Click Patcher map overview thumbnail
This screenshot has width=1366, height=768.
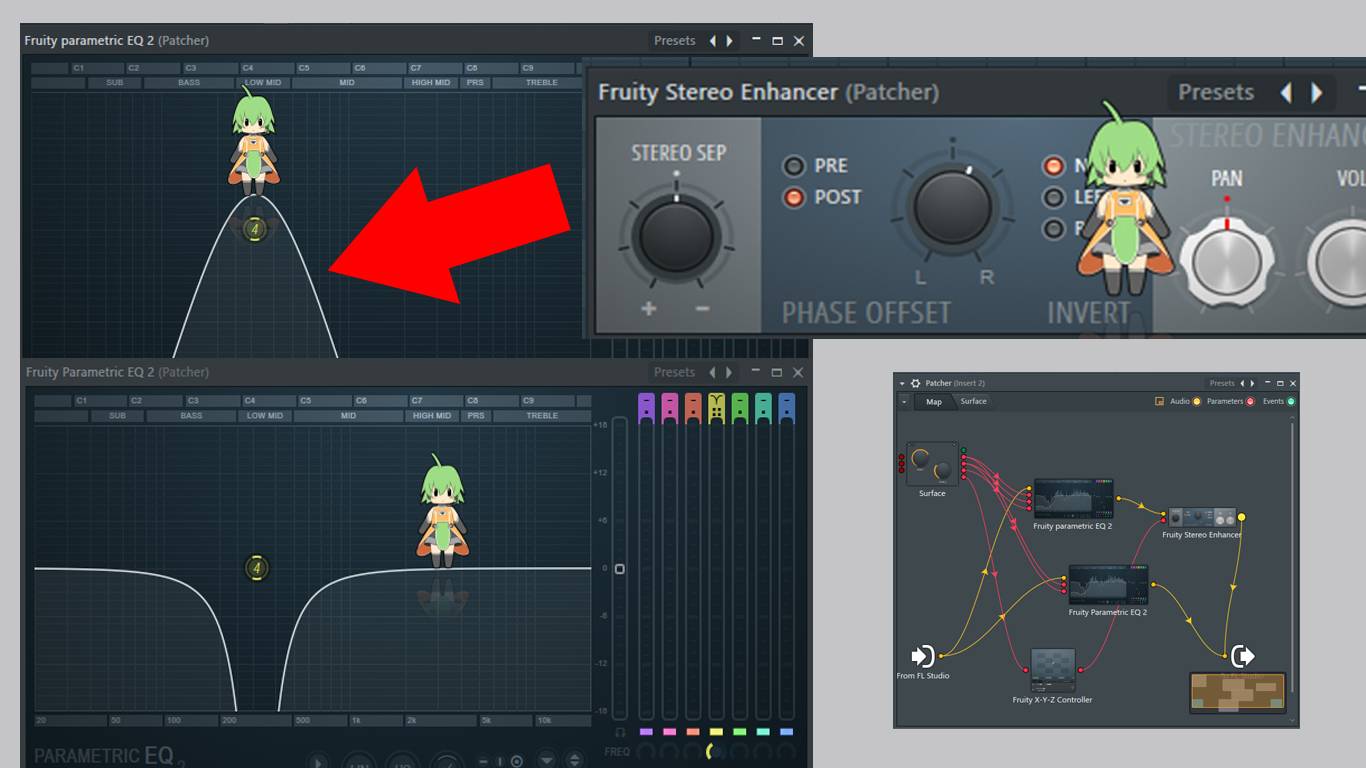(1238, 693)
